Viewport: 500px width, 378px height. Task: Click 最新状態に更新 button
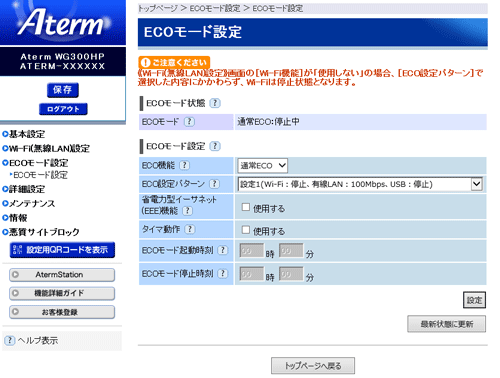pos(446,324)
